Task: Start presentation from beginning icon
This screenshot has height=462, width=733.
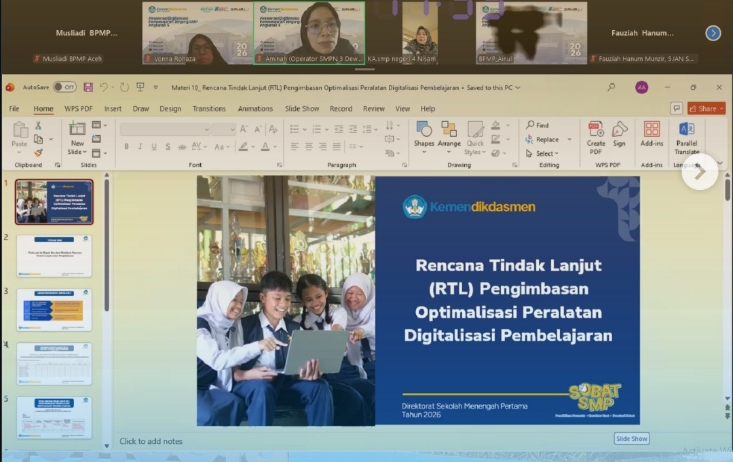Action: click(140, 87)
